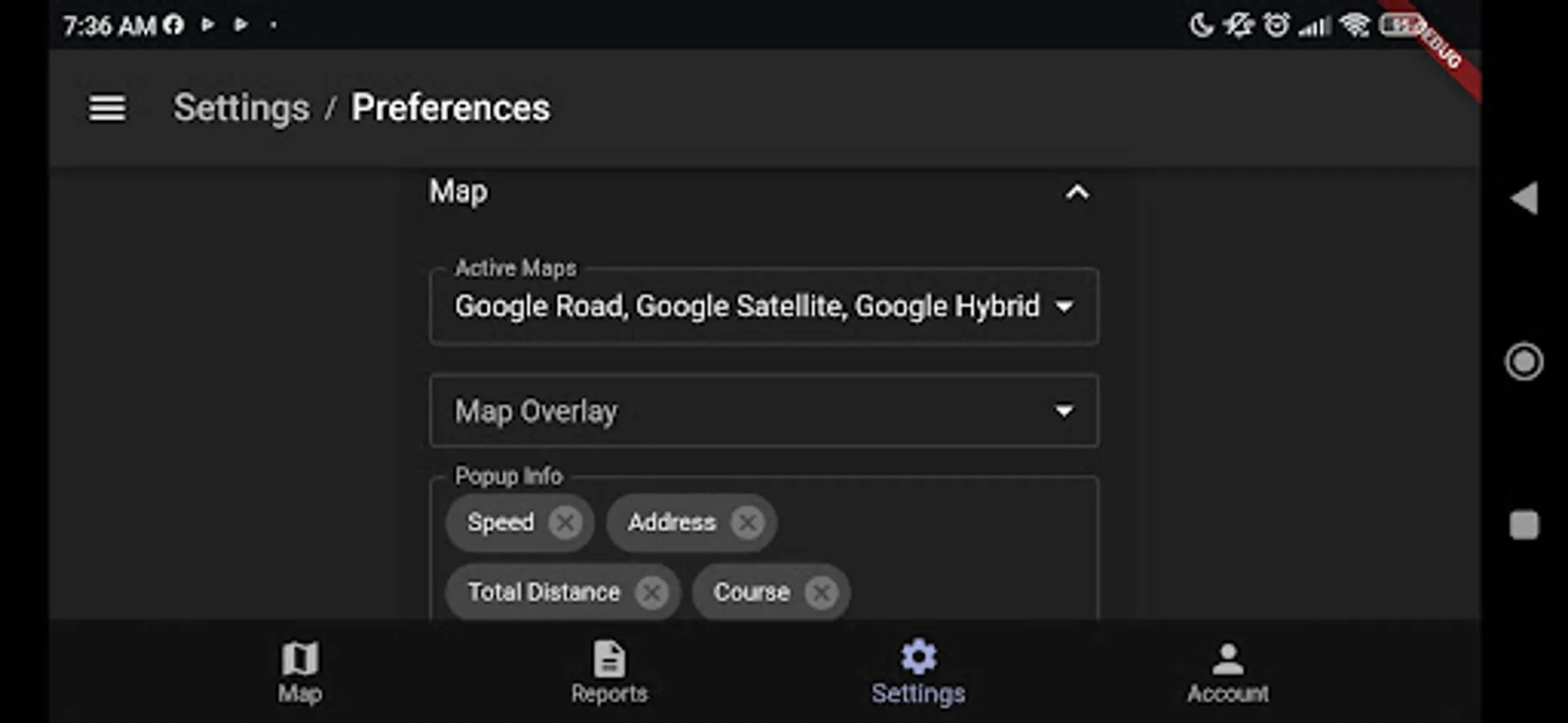The height and width of the screenshot is (723, 1568).
Task: Toggle Google Hybrid map option
Action: [x=947, y=306]
